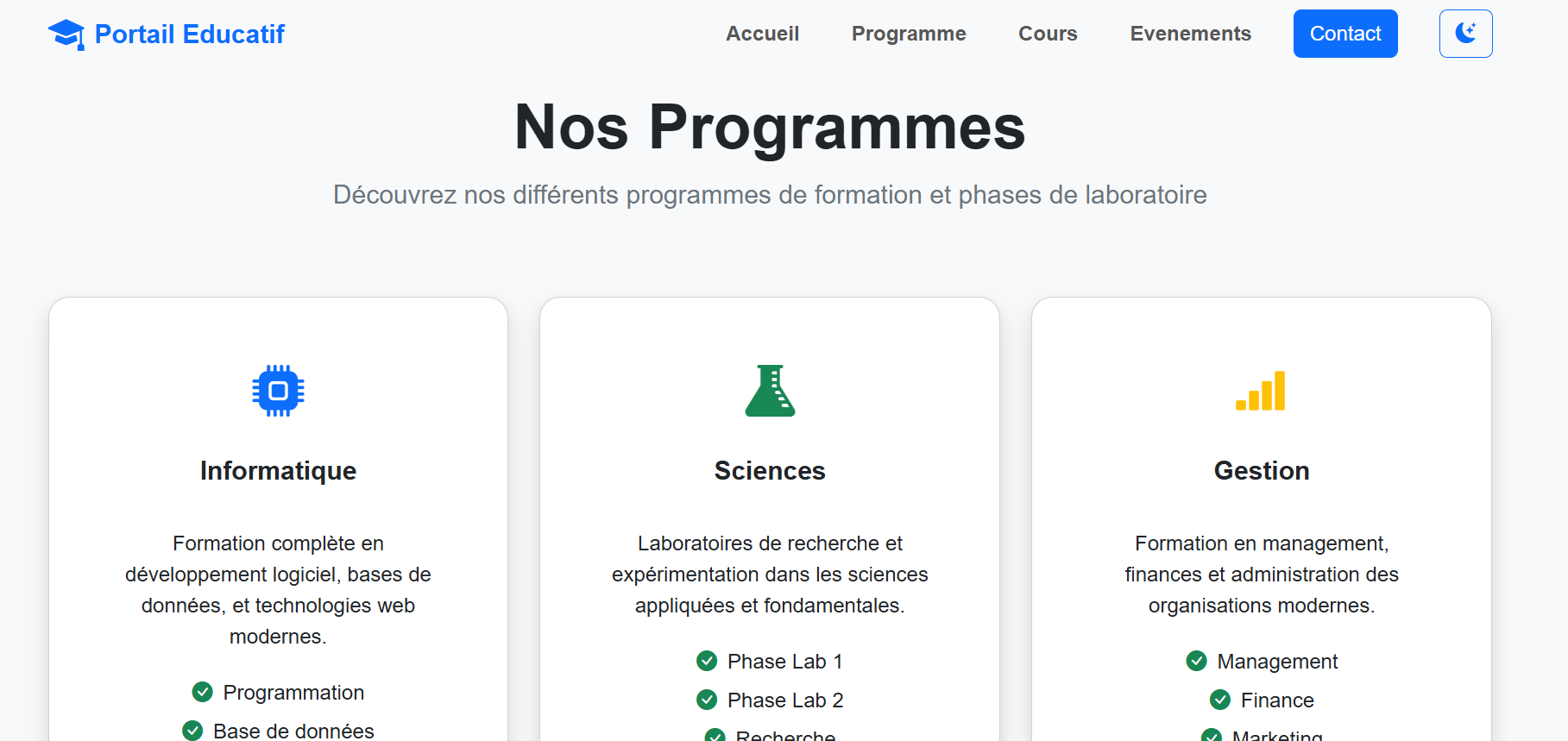This screenshot has width=1568, height=741.
Task: Click the checkmark icon beside Finance
Action: (1220, 700)
